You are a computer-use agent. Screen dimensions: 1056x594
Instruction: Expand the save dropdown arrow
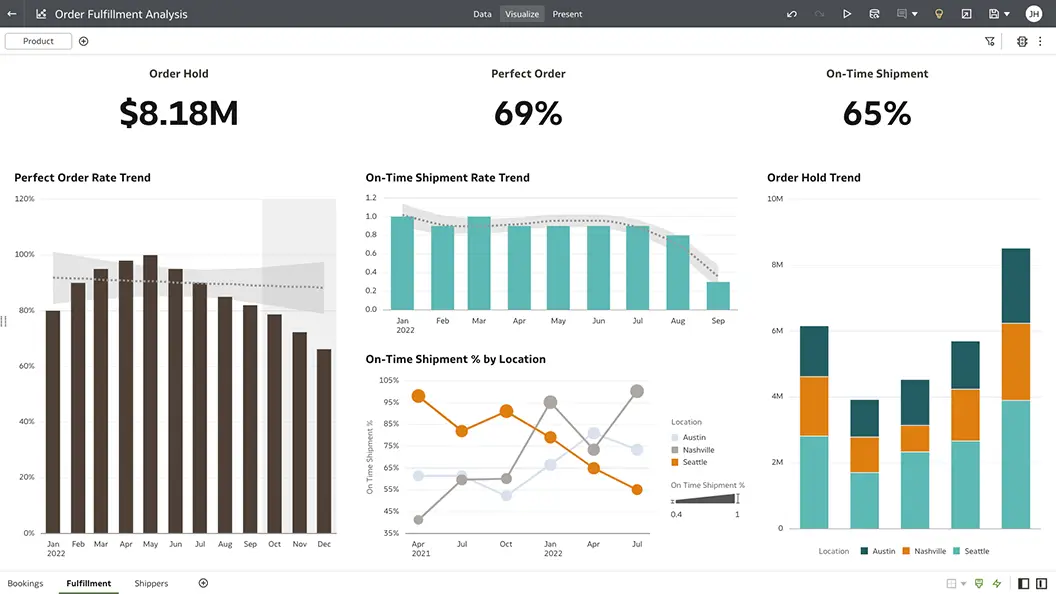click(x=1006, y=14)
